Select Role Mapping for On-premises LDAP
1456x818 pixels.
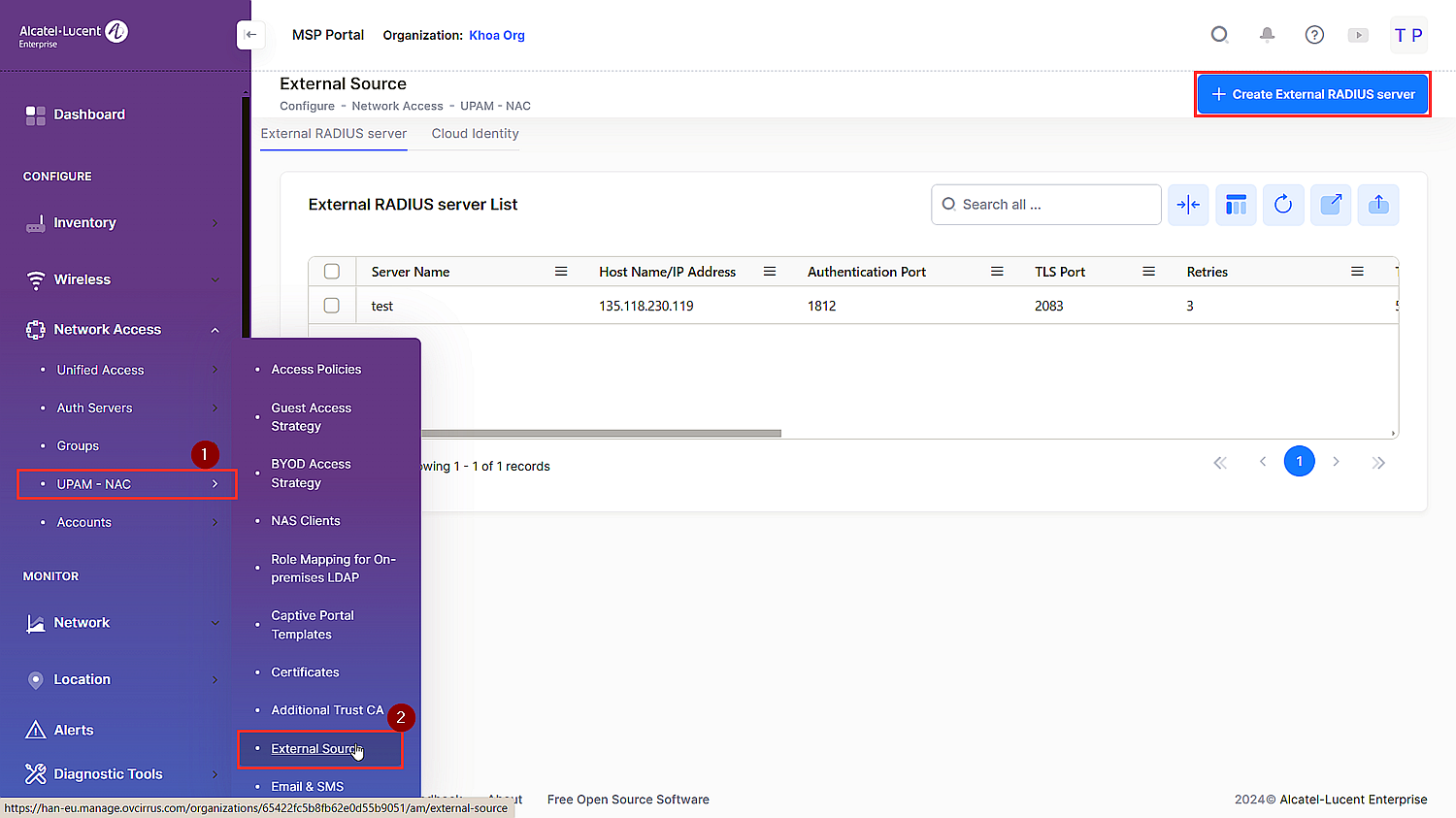tap(334, 569)
